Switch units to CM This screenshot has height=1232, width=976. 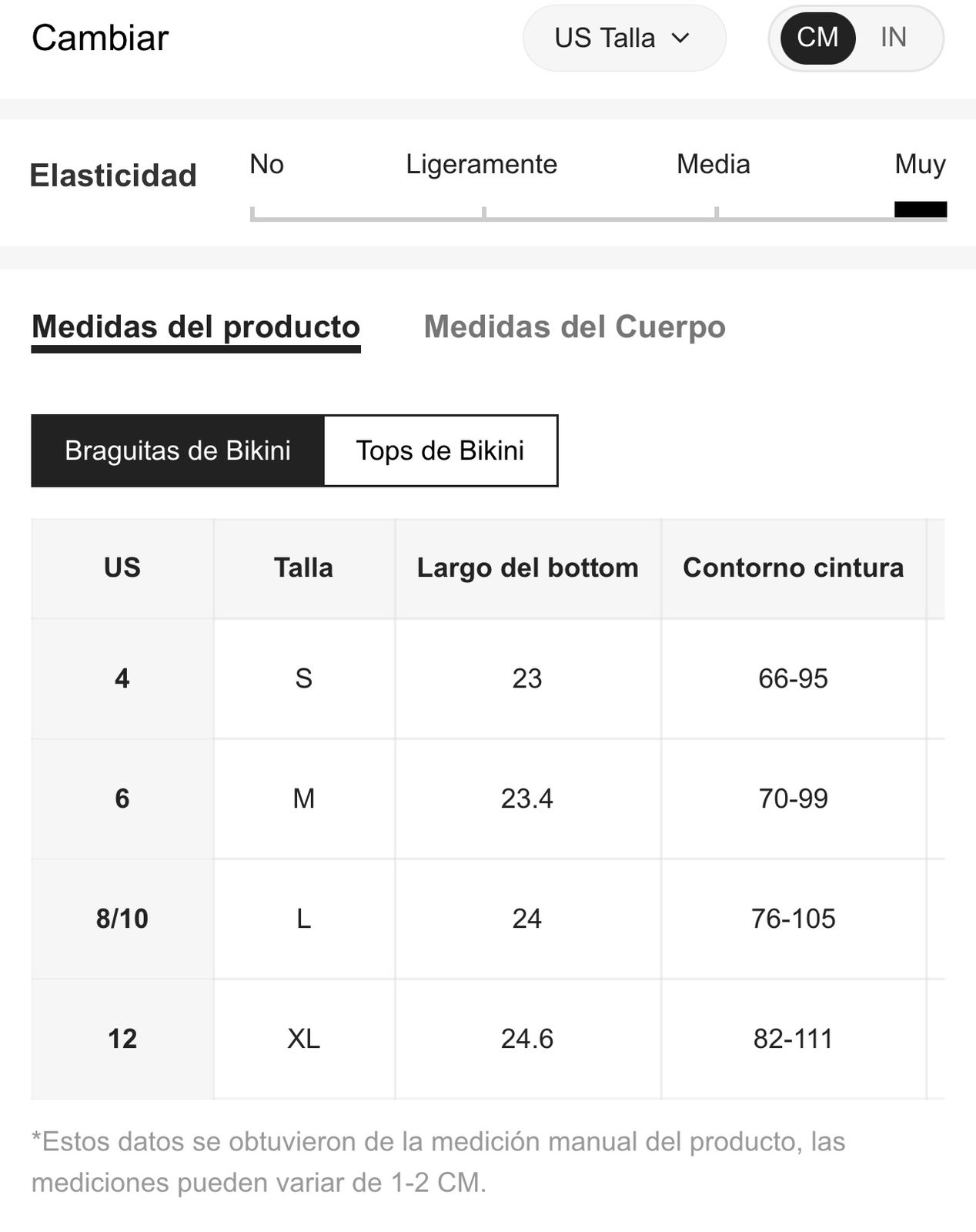[x=817, y=38]
